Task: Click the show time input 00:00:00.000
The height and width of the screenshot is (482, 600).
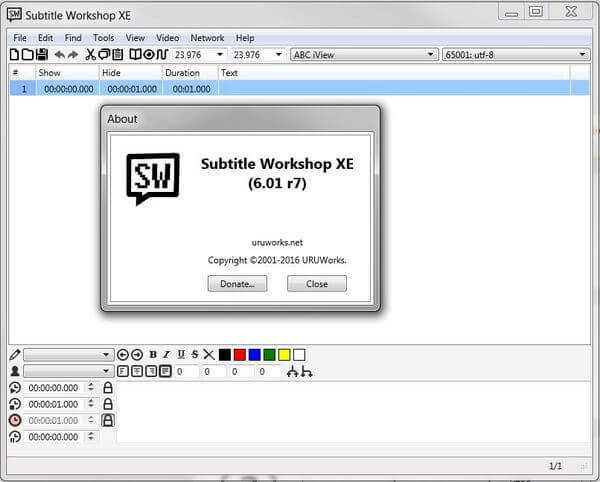Action: (x=53, y=388)
